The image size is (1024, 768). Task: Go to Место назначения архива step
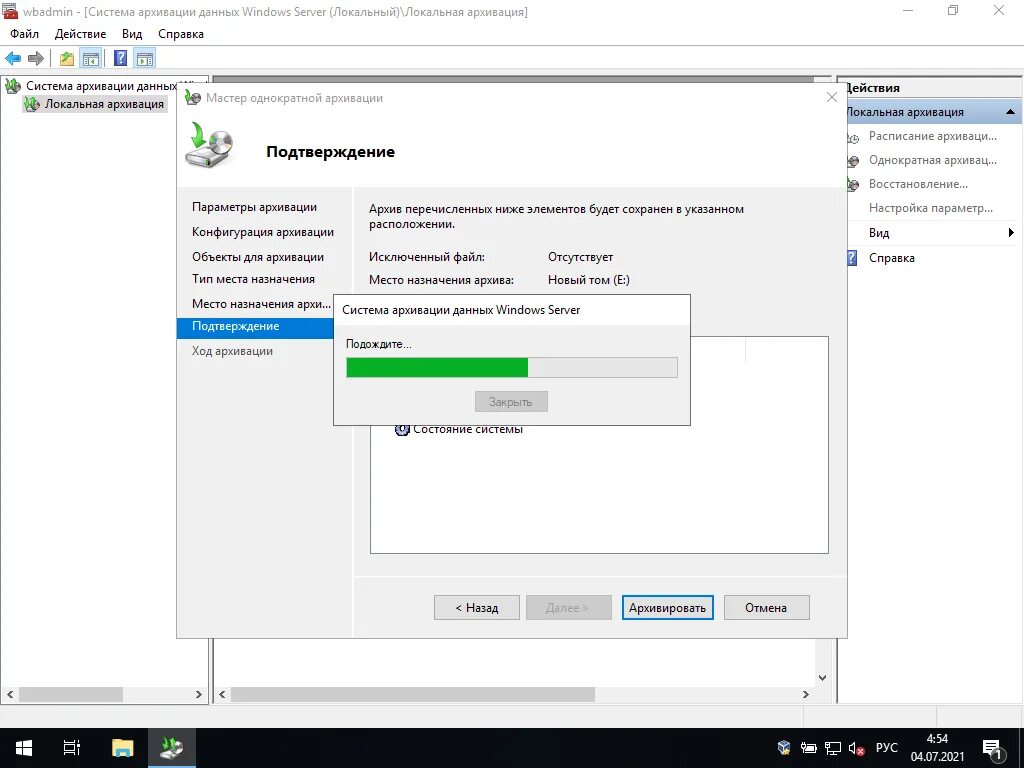(x=261, y=304)
